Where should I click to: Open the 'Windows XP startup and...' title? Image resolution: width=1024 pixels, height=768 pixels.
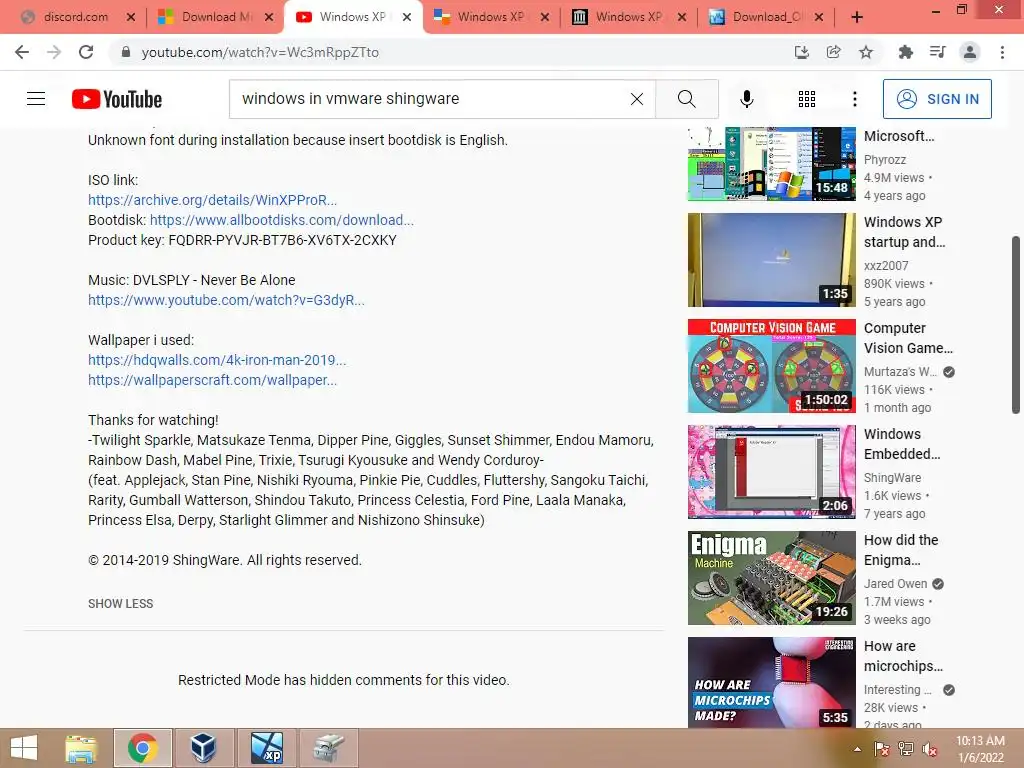[904, 232]
